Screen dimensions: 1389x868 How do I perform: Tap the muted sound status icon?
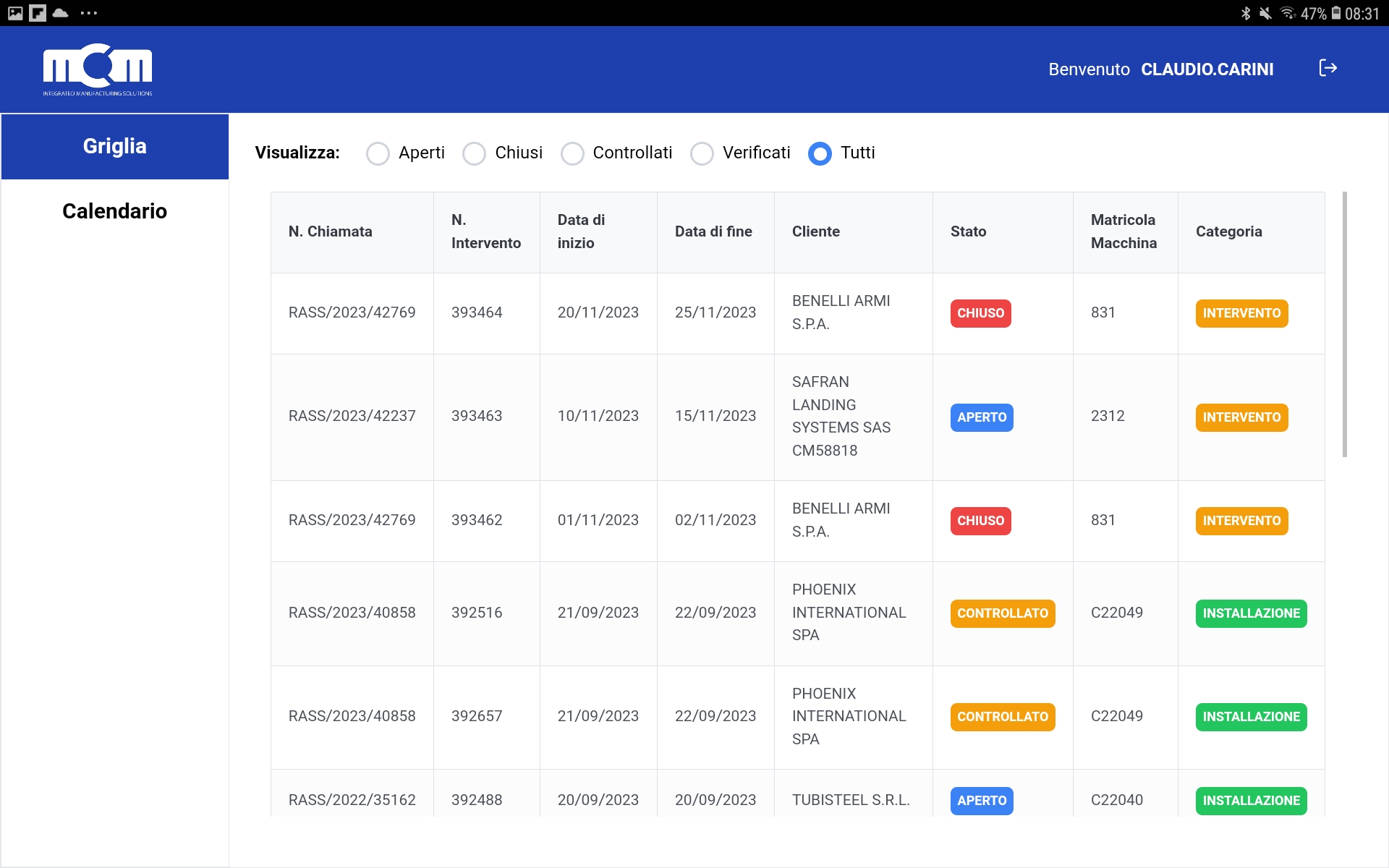[1265, 13]
